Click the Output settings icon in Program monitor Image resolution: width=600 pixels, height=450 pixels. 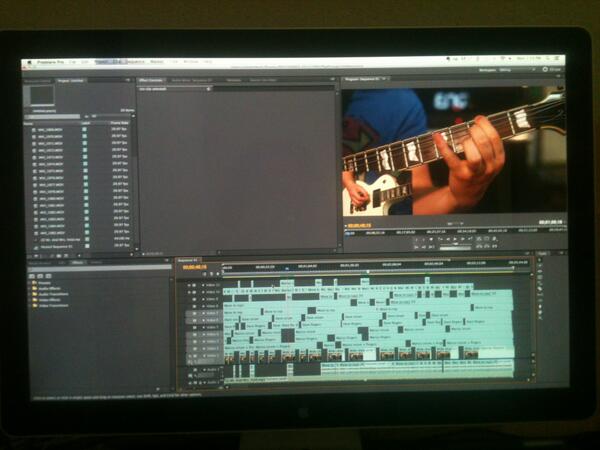[494, 239]
